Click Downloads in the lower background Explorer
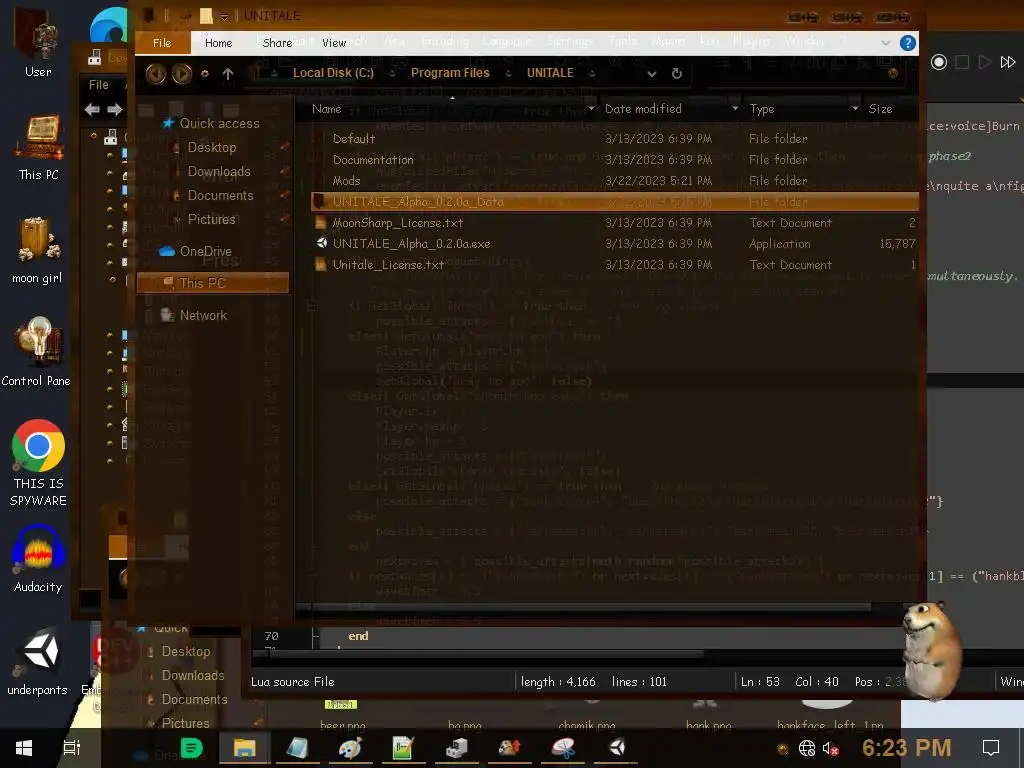 tap(193, 675)
